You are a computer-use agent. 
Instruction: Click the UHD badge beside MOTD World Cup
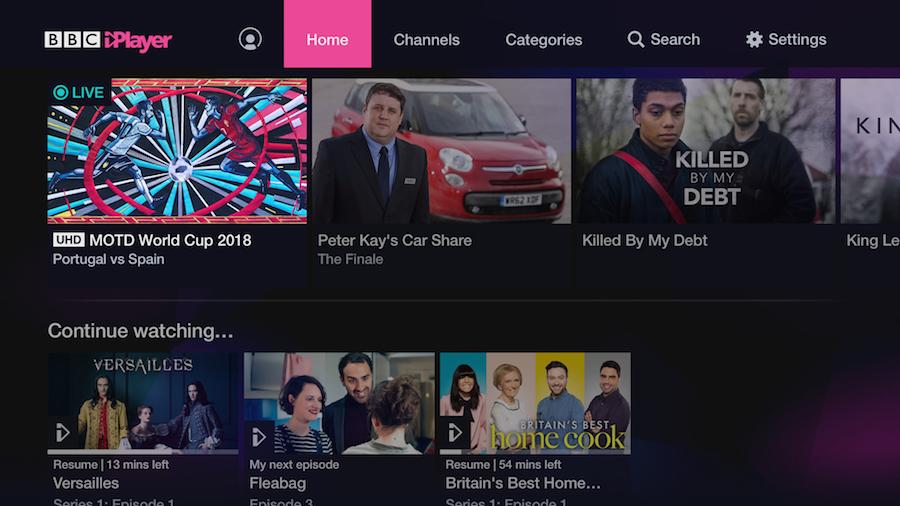click(x=68, y=239)
